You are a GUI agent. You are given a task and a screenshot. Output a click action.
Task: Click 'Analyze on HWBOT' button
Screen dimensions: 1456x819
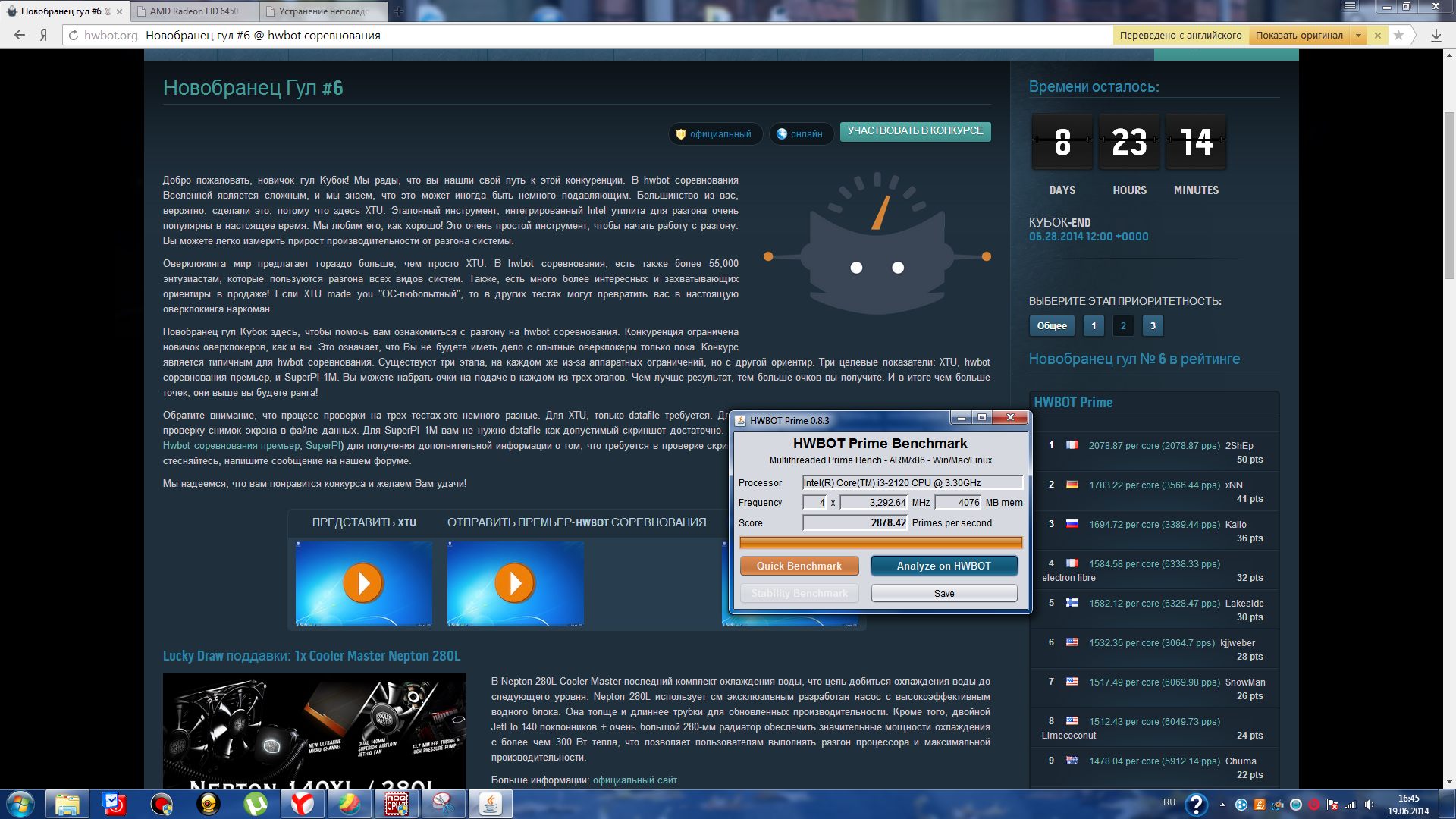click(x=943, y=566)
